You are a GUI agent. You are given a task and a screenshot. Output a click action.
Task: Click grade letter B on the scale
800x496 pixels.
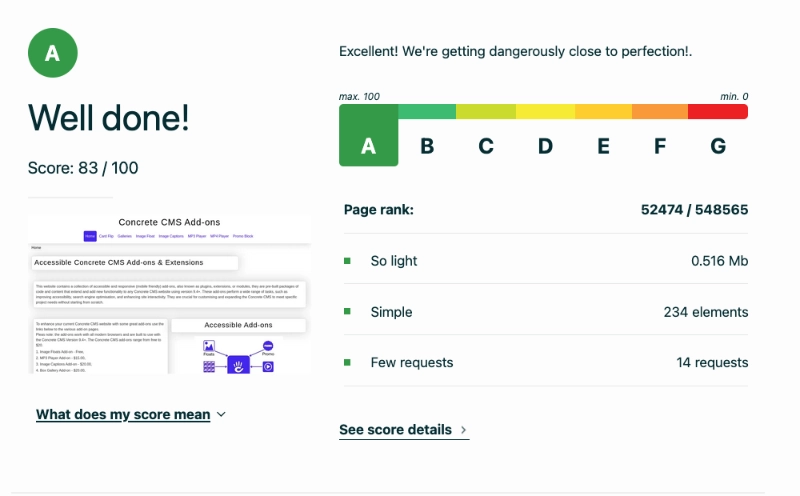(427, 146)
